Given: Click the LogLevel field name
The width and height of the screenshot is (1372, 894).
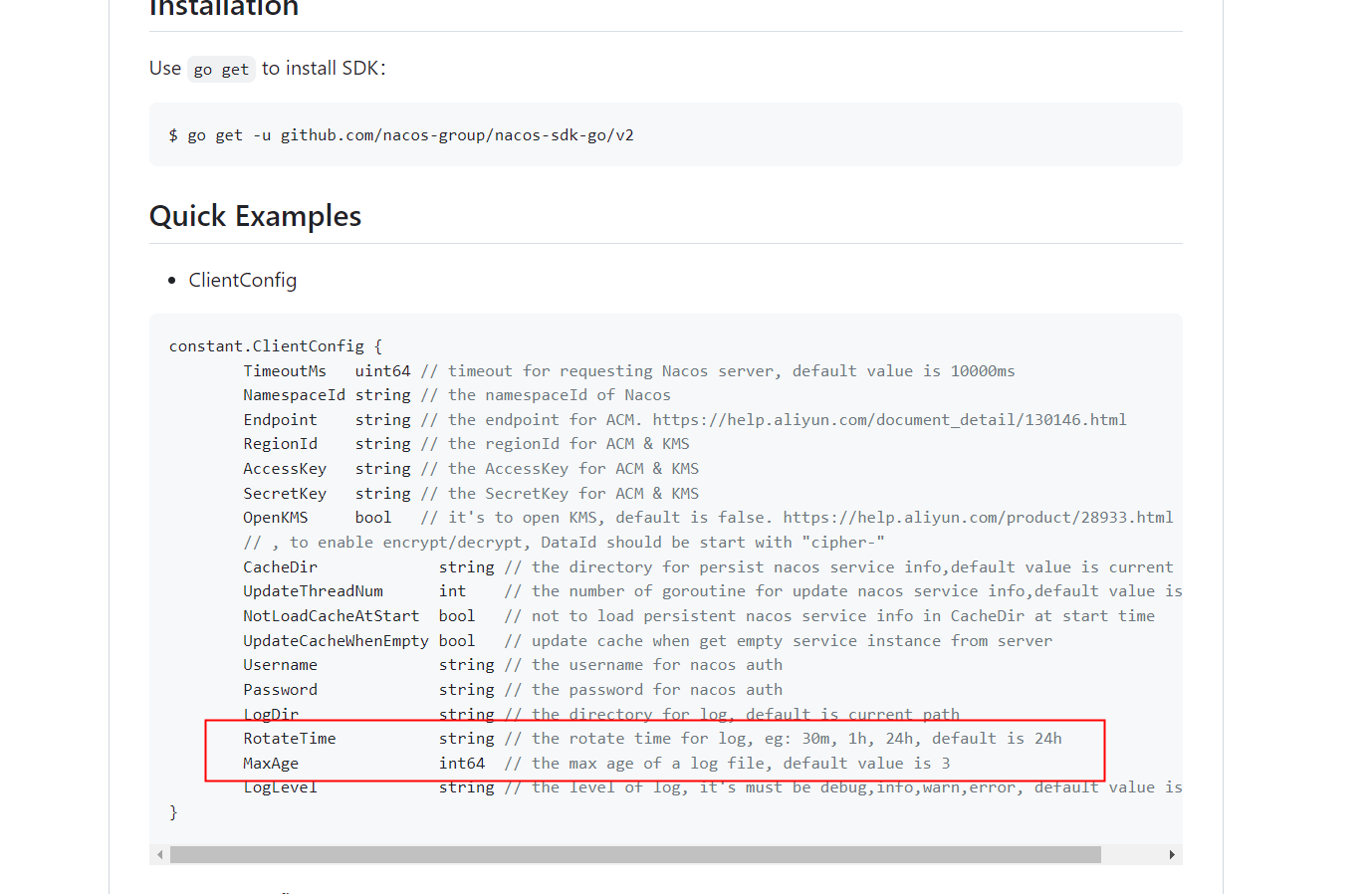Looking at the screenshot, I should (x=280, y=787).
